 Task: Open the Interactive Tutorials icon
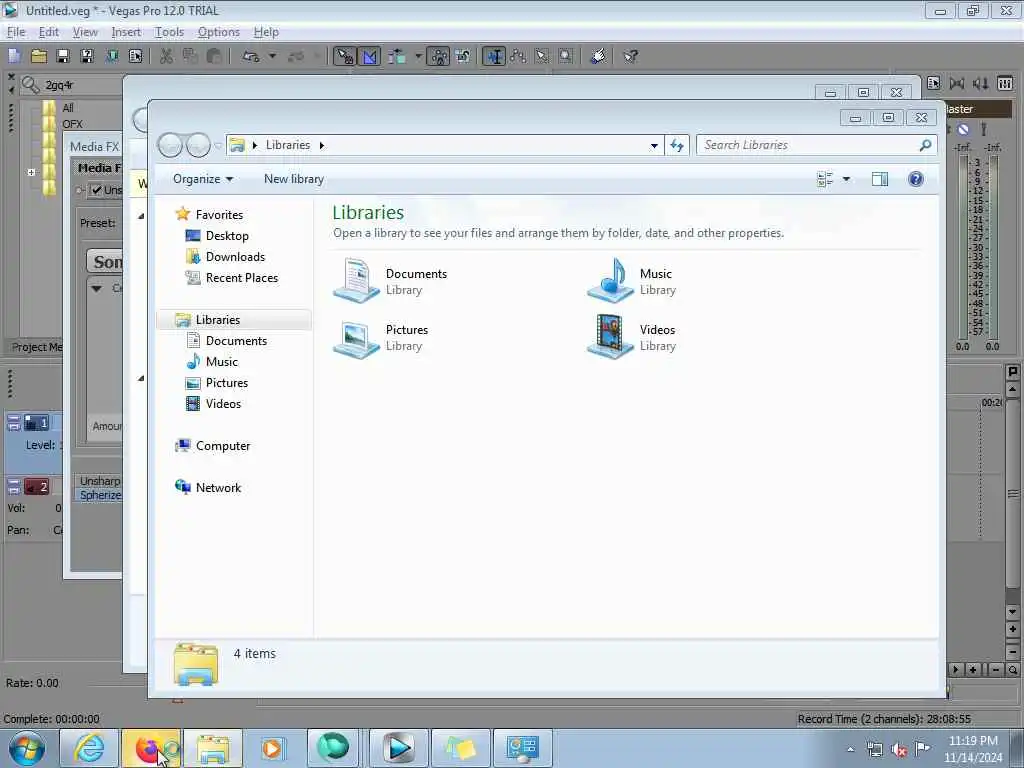pyautogui.click(x=598, y=57)
